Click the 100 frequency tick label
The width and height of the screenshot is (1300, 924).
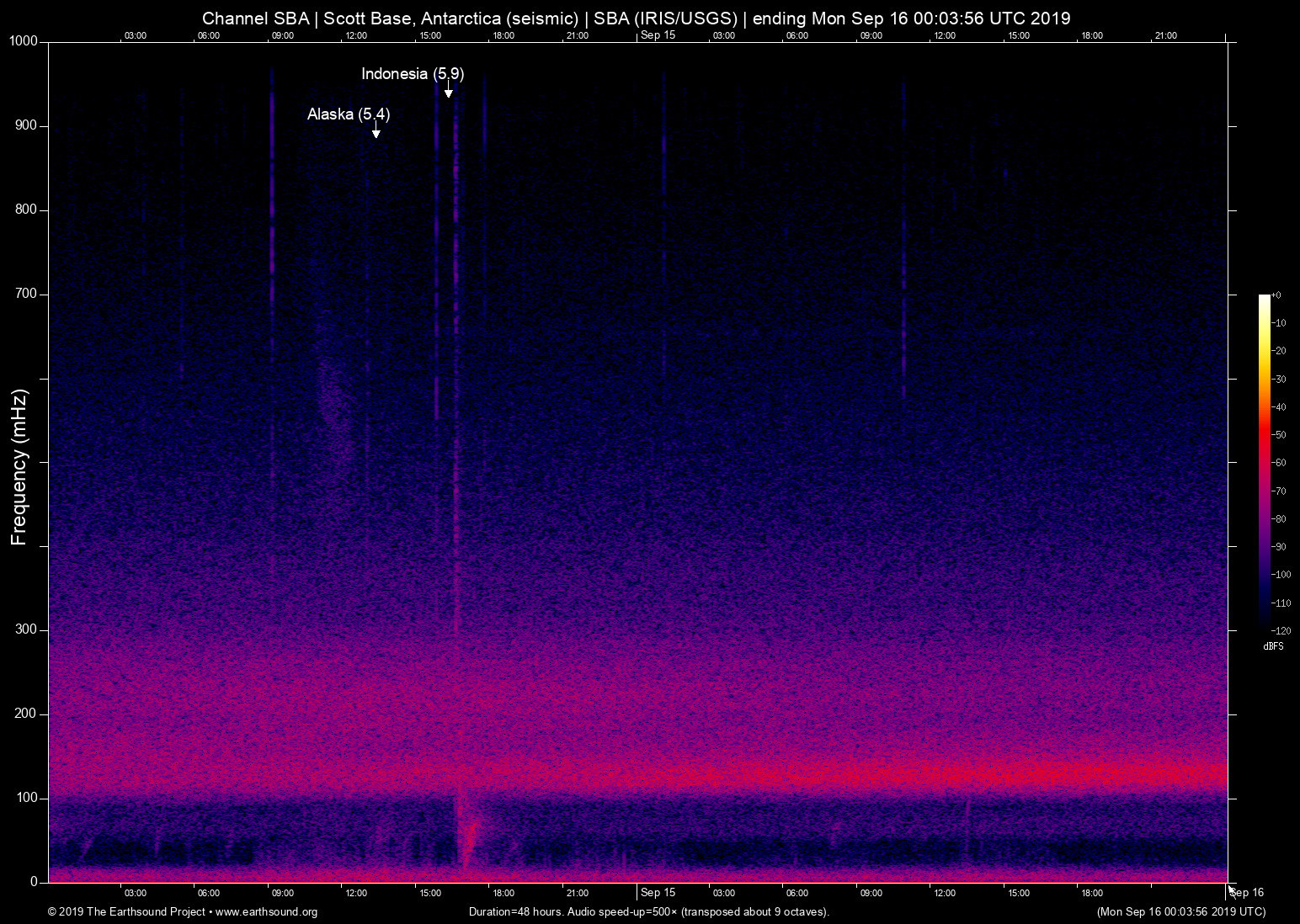tap(27, 798)
